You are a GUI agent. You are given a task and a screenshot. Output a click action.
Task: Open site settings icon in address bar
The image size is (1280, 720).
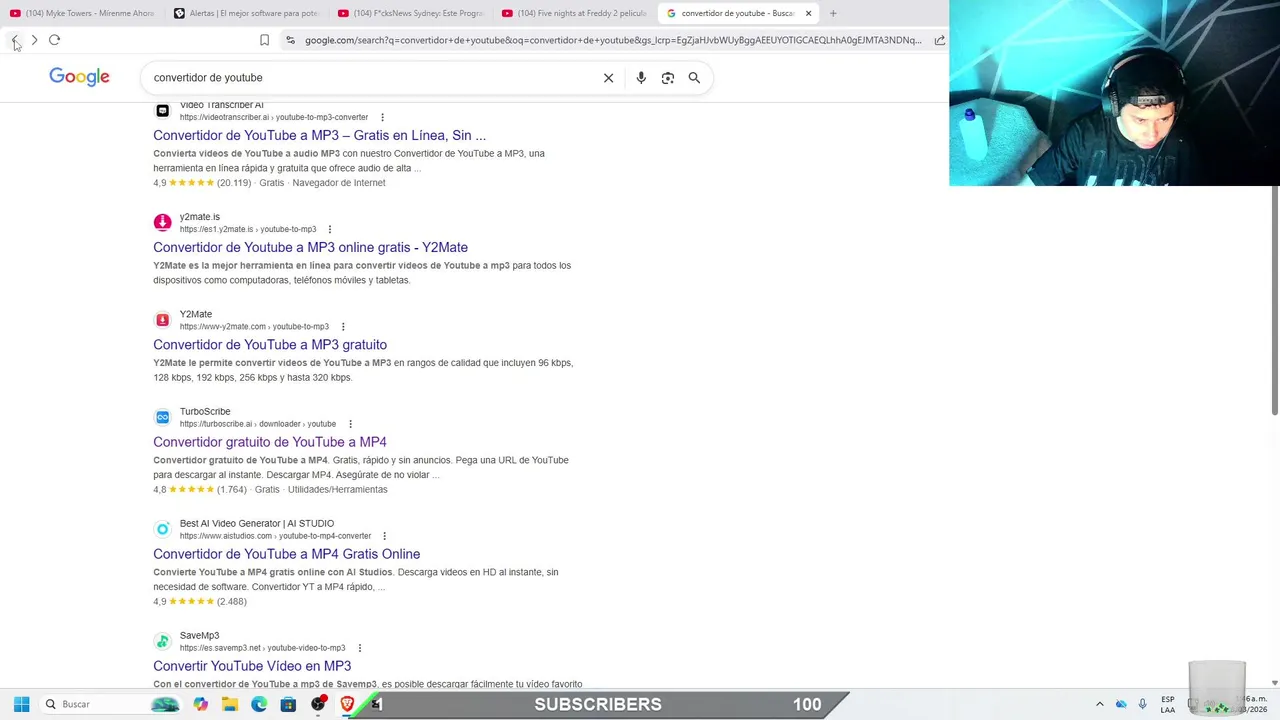pos(290,40)
